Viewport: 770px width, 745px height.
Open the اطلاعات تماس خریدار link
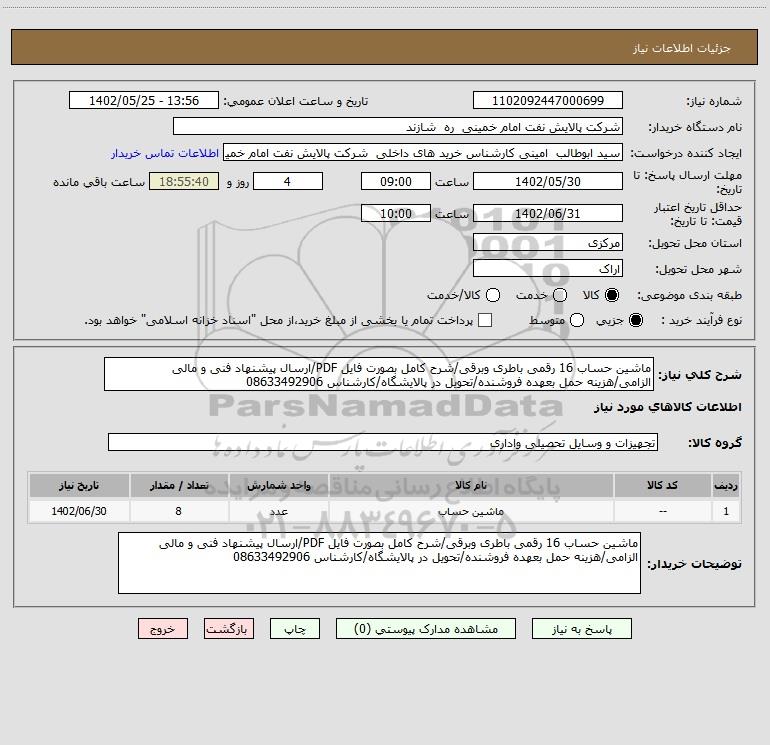point(165,153)
